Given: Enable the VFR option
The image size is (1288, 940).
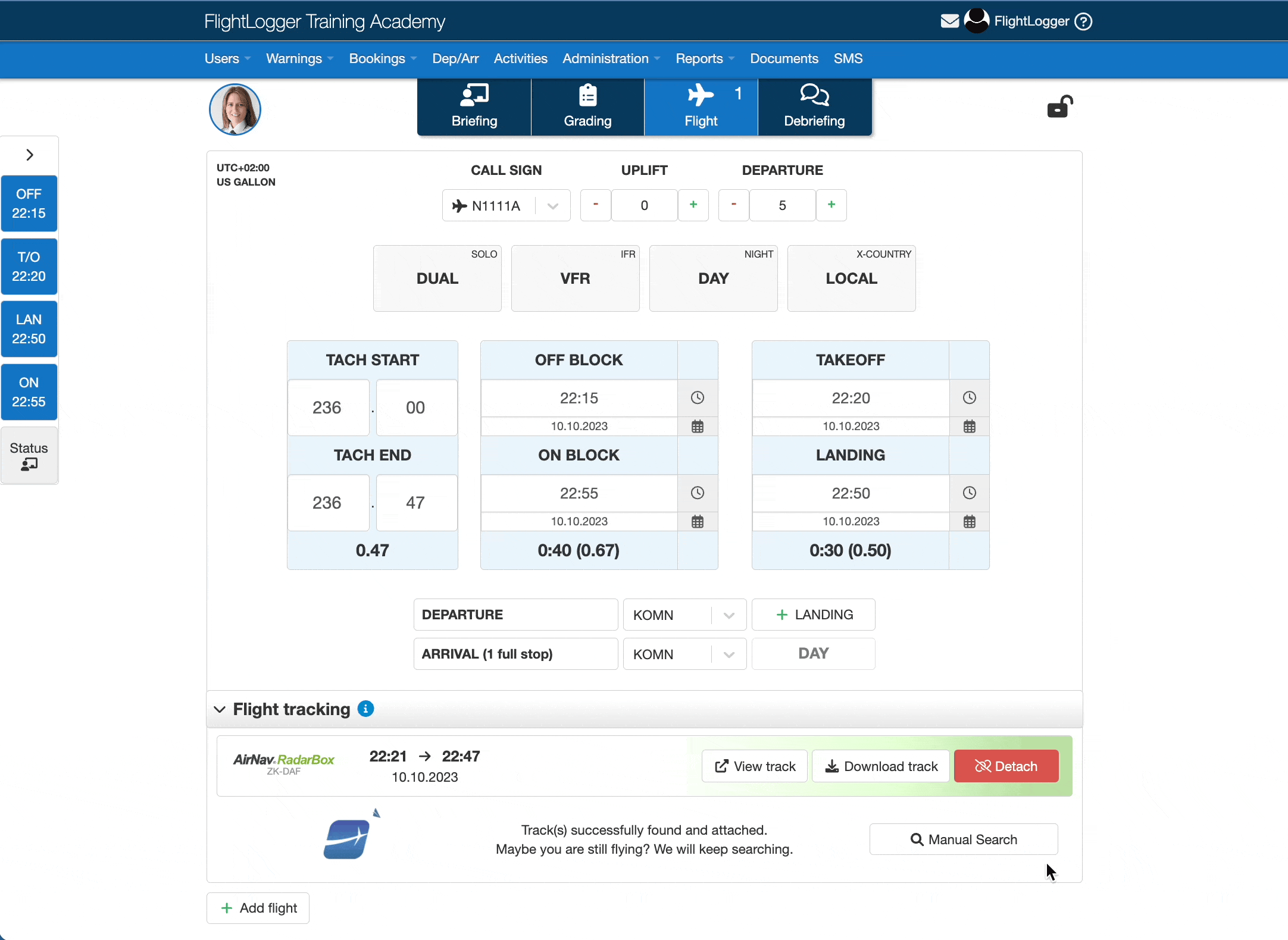Looking at the screenshot, I should click(x=575, y=278).
